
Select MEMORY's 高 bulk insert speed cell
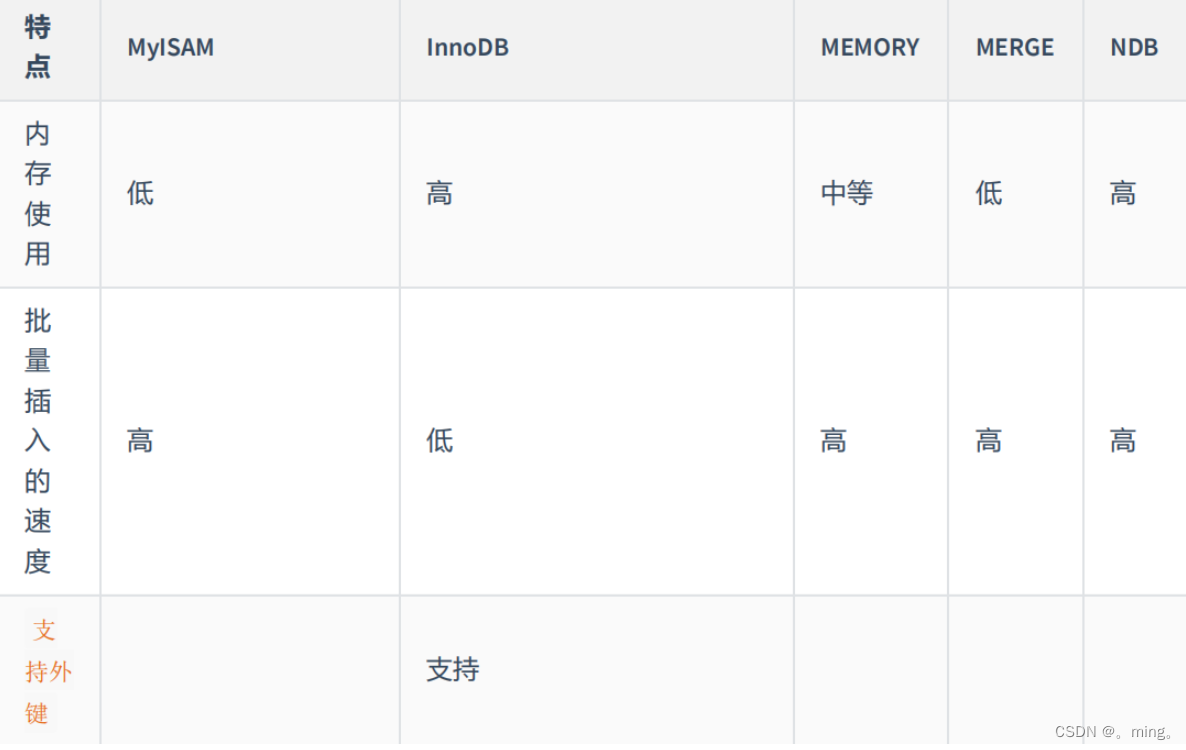834,441
